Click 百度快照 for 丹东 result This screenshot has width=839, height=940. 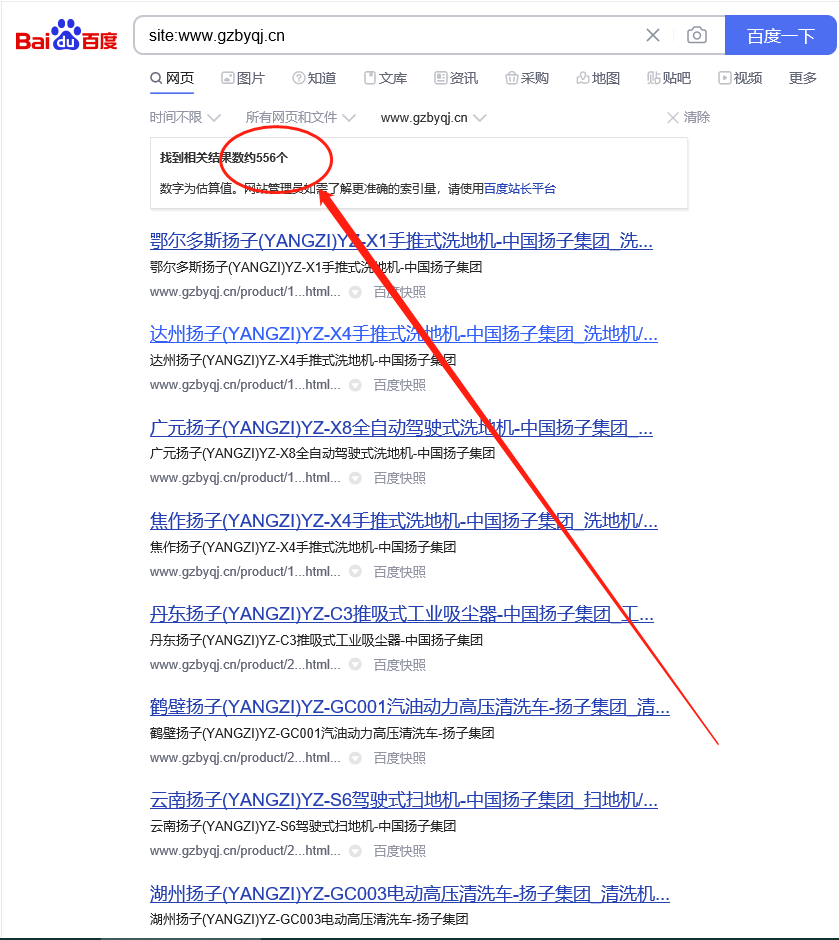pos(400,665)
